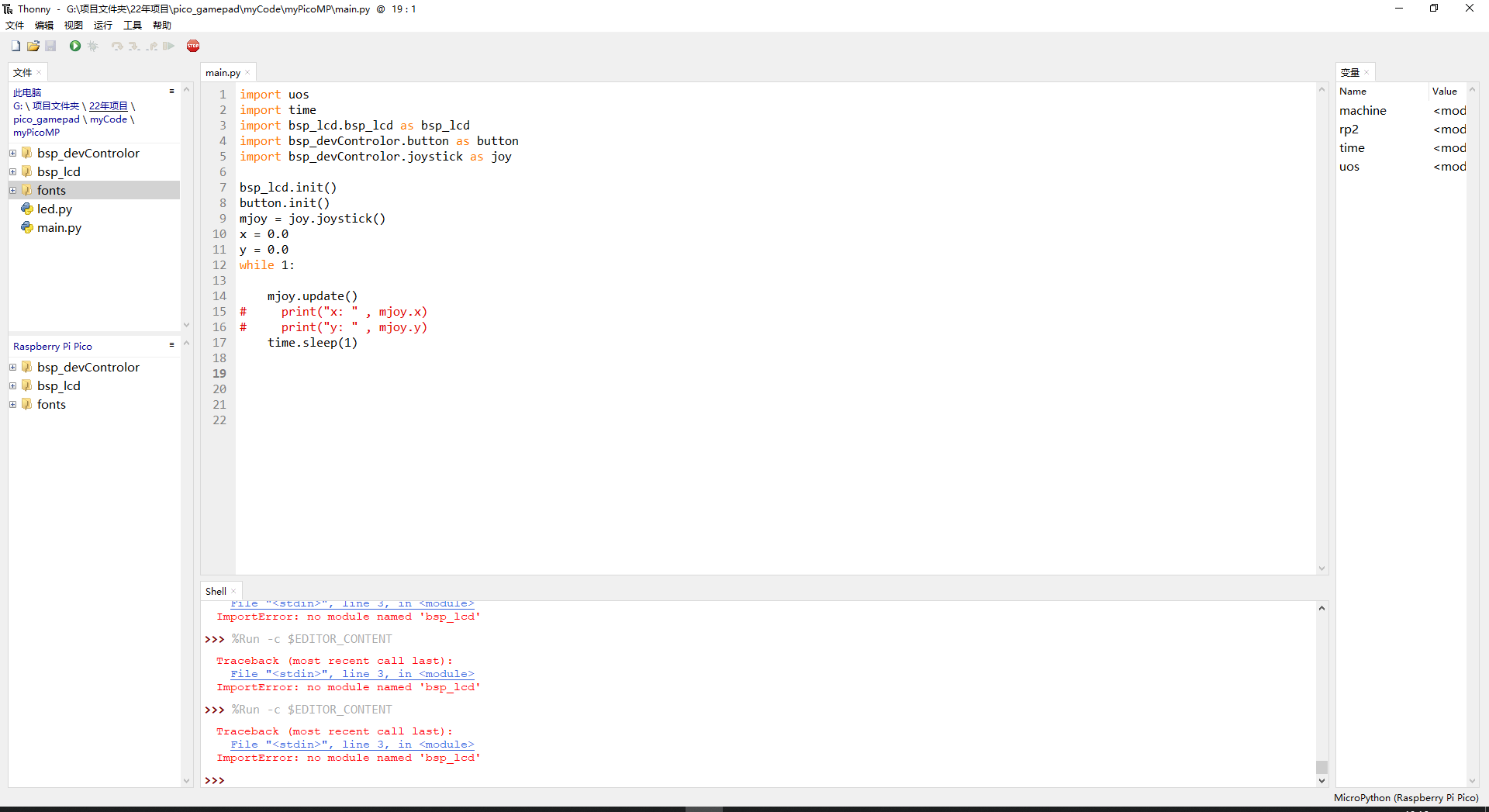
Task: Click editor scrollbar down arrow
Action: [1321, 568]
